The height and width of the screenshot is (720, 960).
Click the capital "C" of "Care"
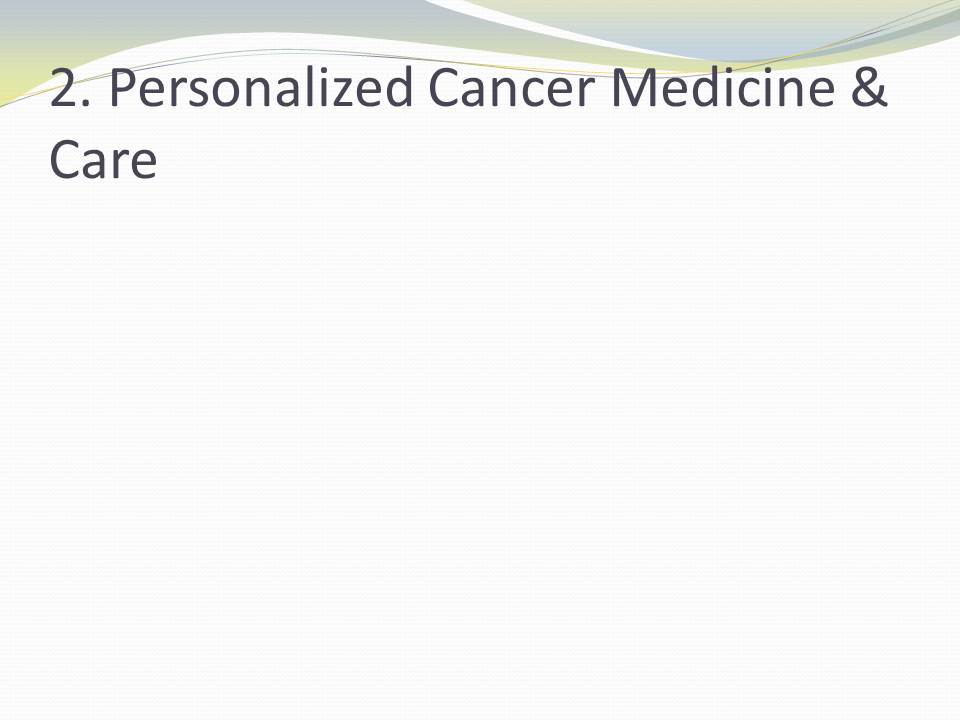pos(66,160)
